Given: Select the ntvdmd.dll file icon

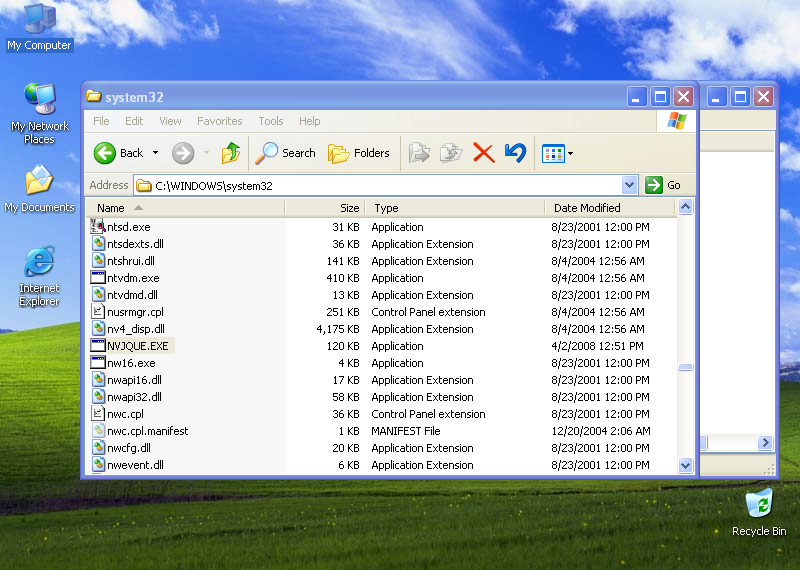Looking at the screenshot, I should point(98,294).
